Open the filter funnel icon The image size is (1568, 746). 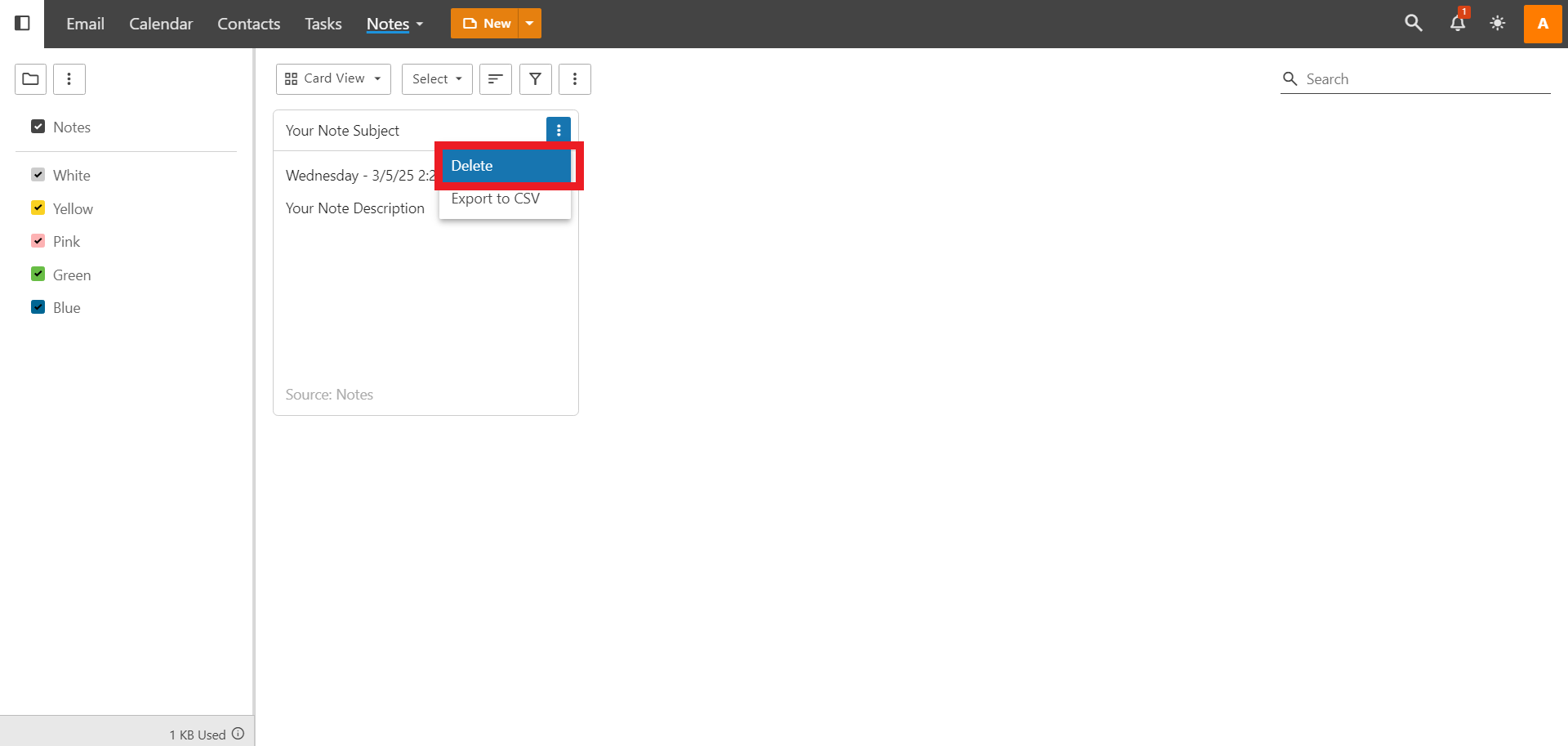tap(536, 79)
